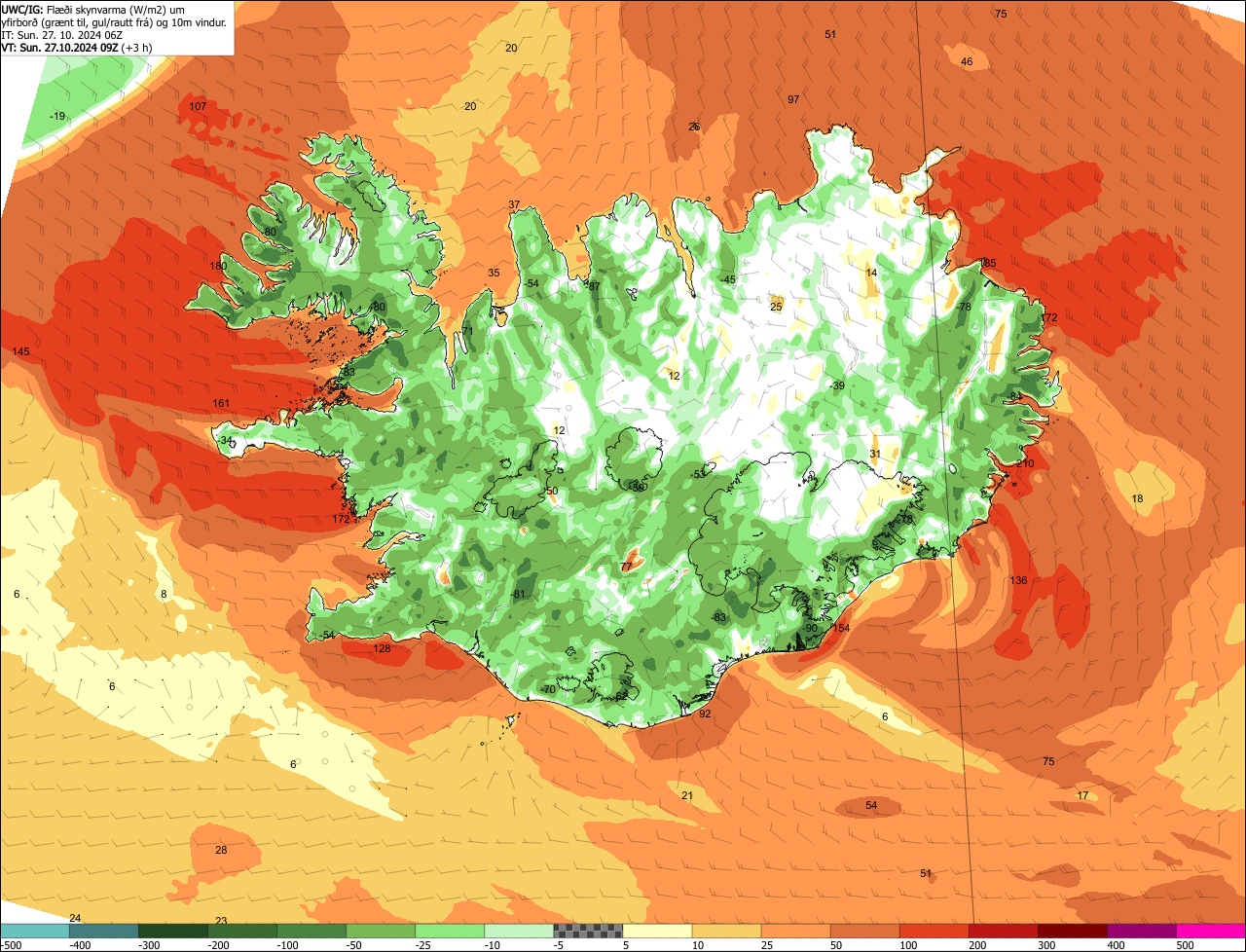Click the -300 legend label
This screenshot has width=1246, height=952.
150,945
